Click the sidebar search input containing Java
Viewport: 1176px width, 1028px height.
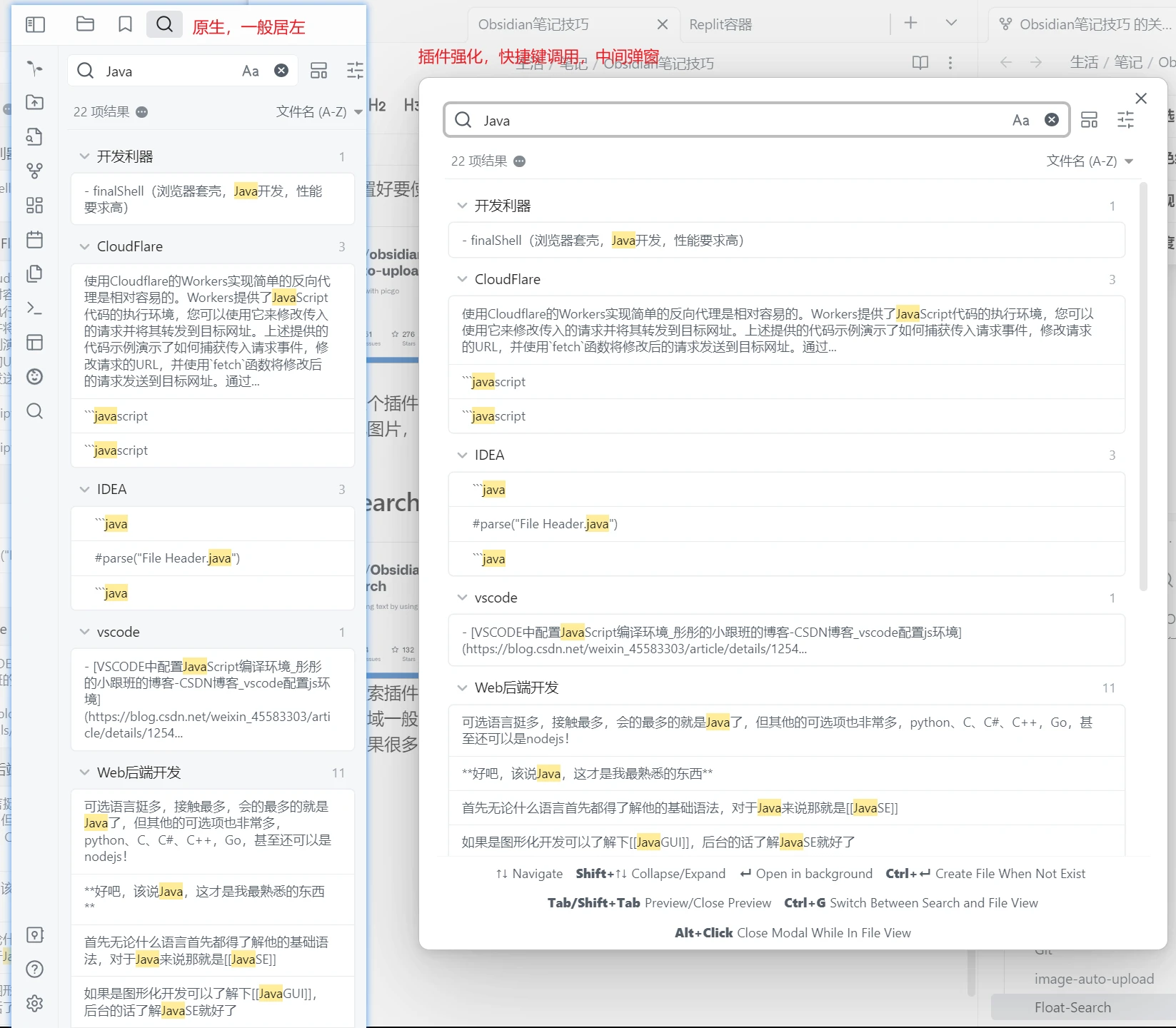[182, 71]
